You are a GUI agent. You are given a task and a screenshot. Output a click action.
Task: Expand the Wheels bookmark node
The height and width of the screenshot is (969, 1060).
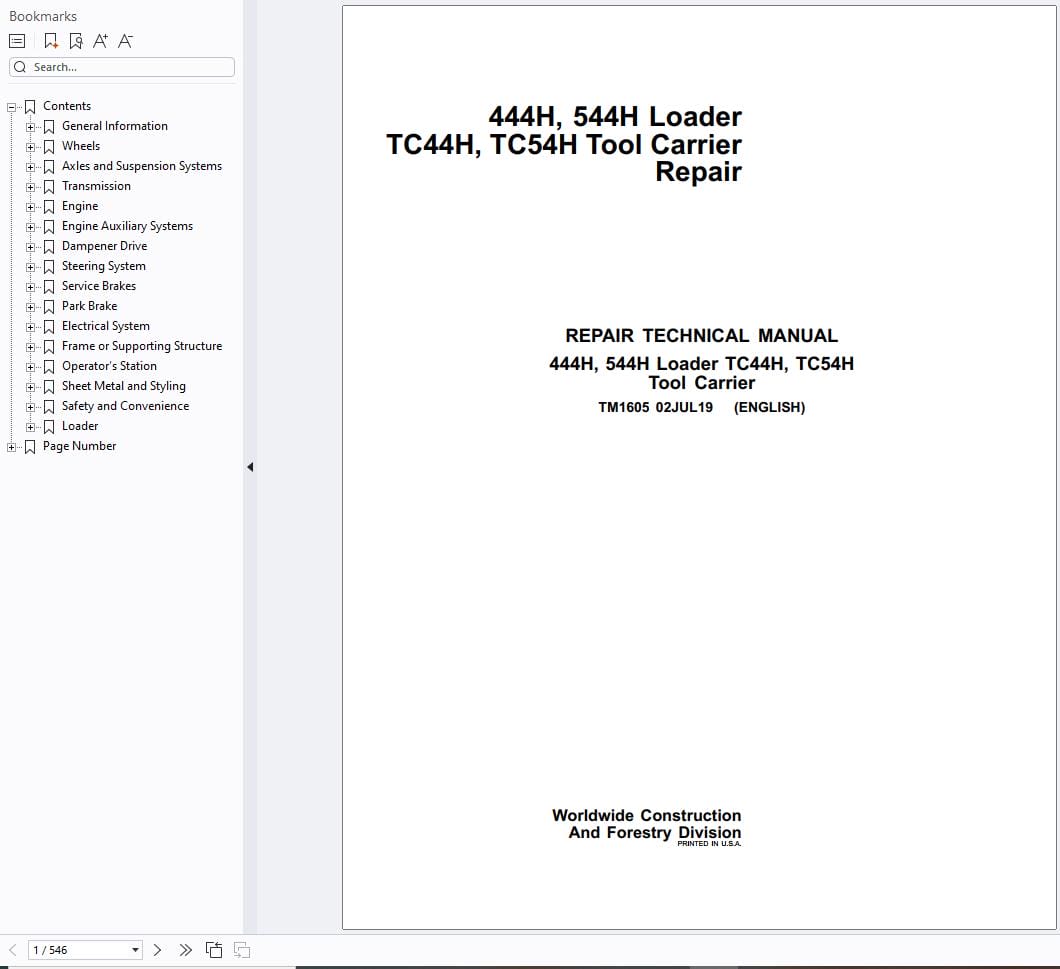pyautogui.click(x=30, y=147)
